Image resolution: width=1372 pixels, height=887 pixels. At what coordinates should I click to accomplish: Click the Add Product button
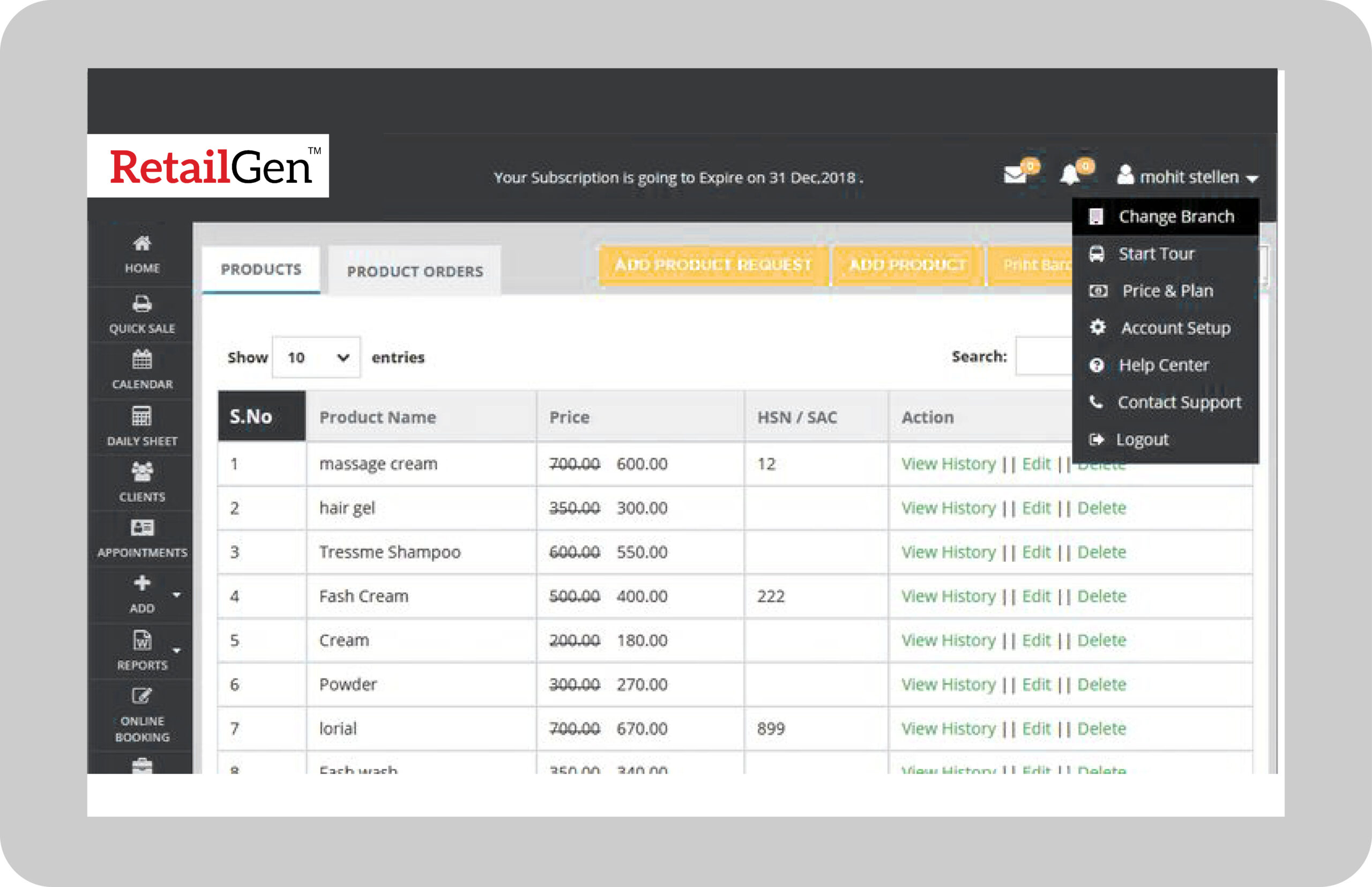907,265
